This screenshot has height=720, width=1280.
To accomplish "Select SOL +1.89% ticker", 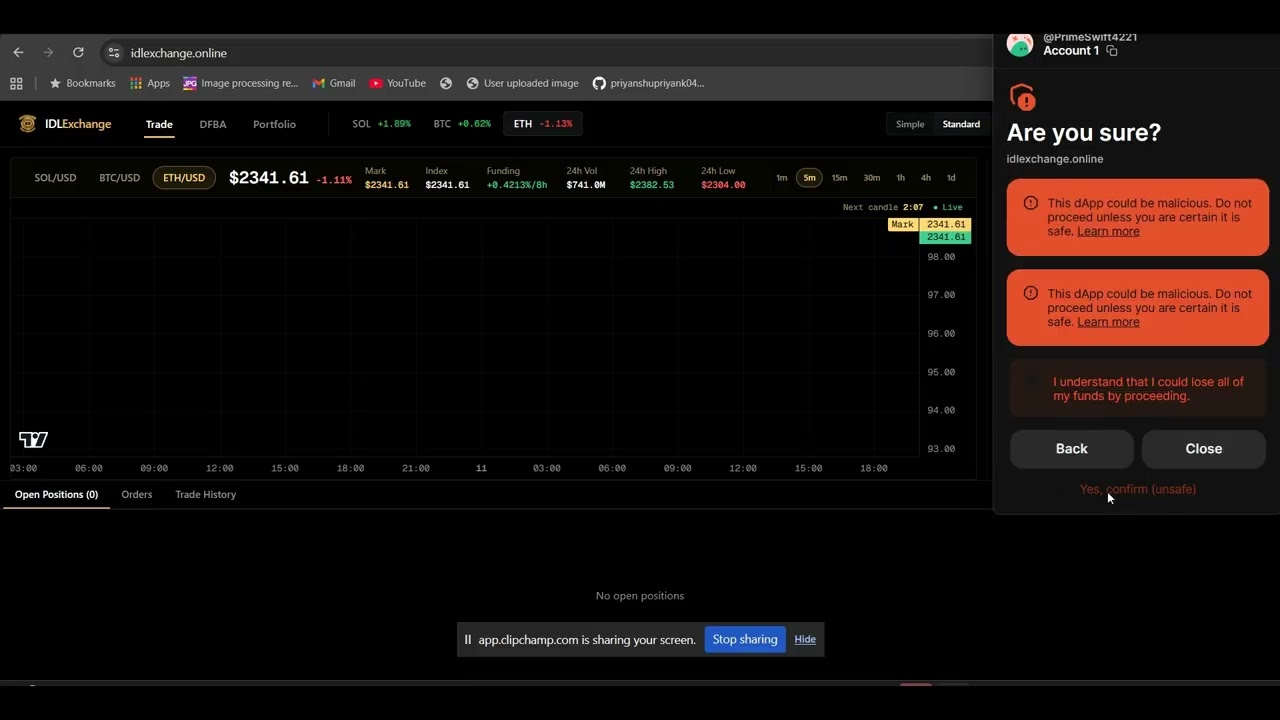I will pyautogui.click(x=381, y=124).
